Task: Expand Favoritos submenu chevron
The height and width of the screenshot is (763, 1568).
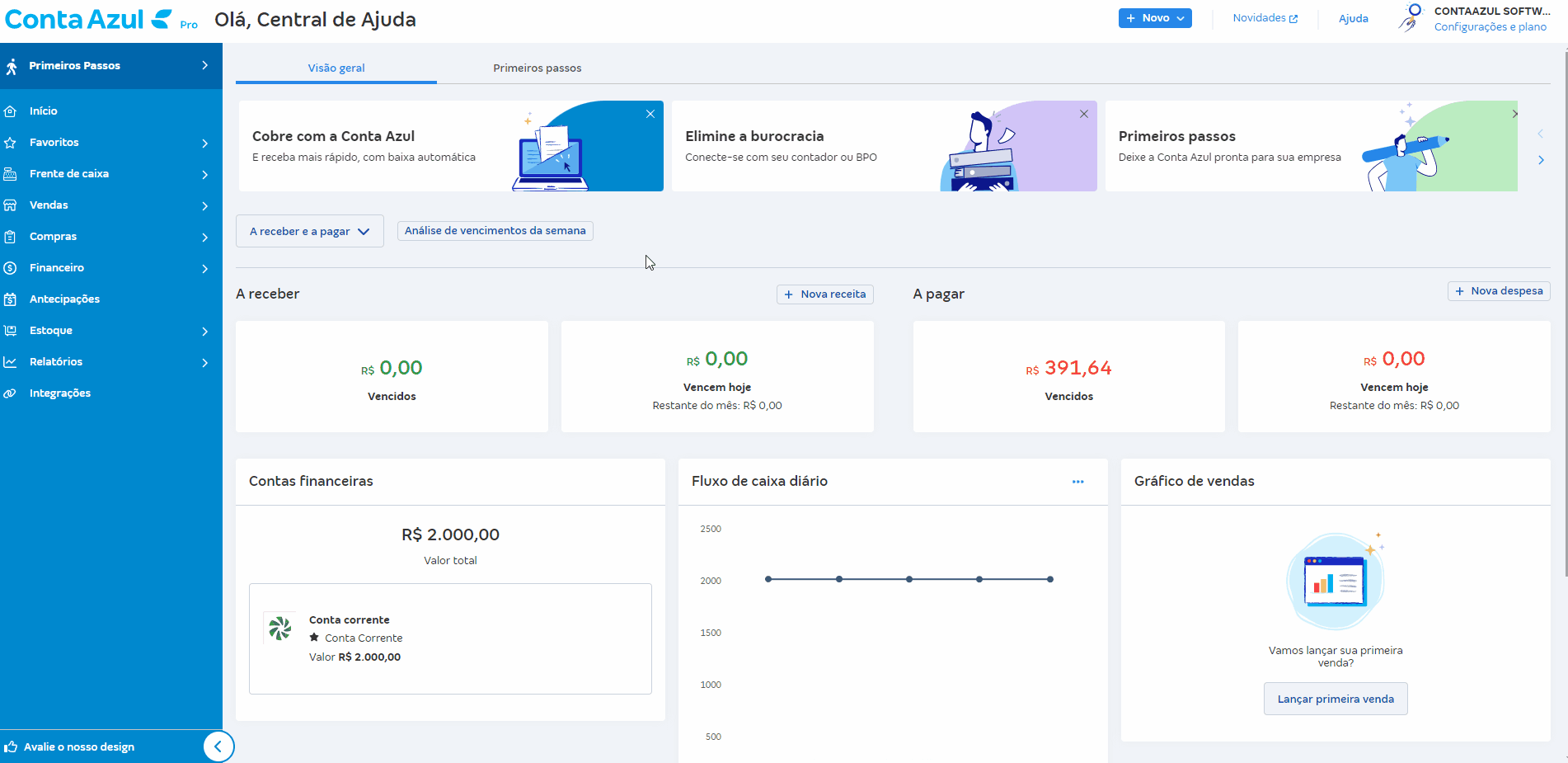Action: click(205, 143)
